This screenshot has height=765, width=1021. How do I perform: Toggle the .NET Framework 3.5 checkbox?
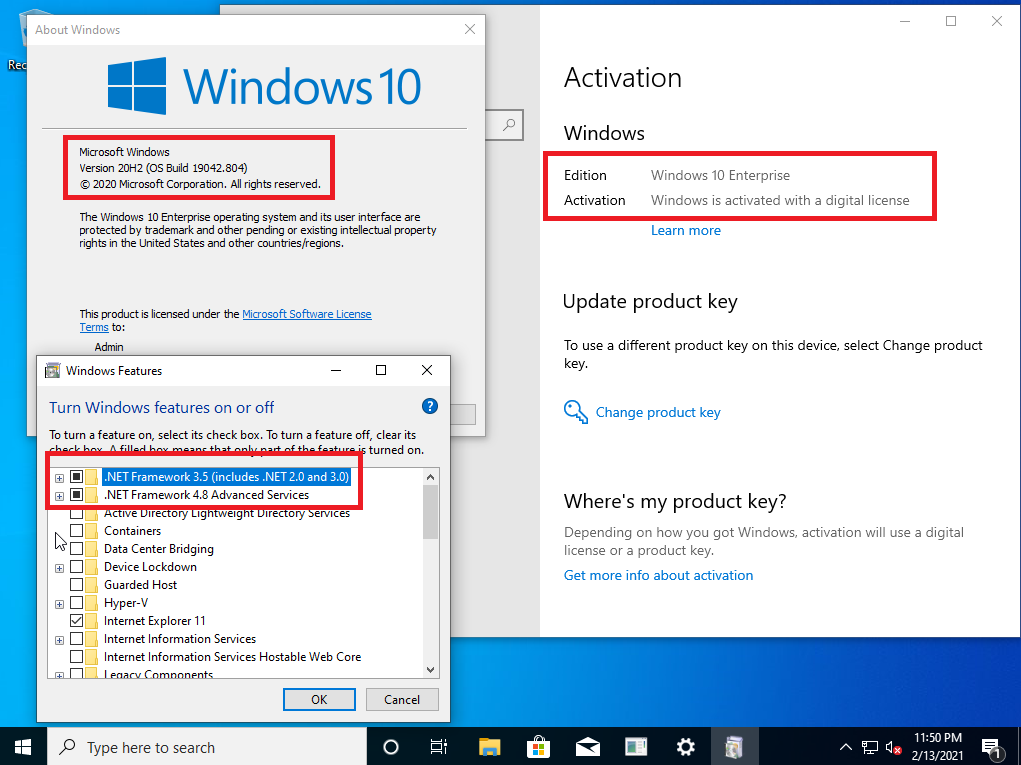tap(76, 477)
